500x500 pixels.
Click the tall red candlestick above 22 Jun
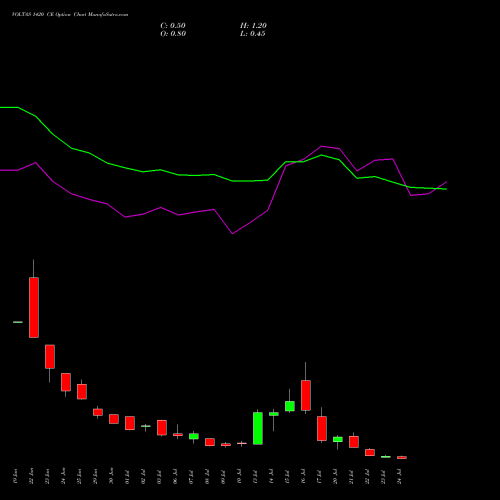(34, 307)
